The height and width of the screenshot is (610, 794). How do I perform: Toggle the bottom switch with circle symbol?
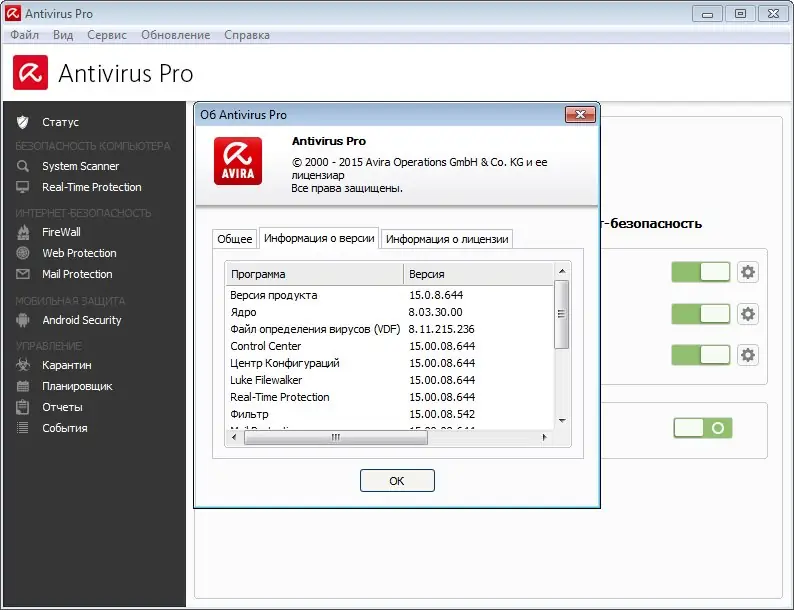703,428
